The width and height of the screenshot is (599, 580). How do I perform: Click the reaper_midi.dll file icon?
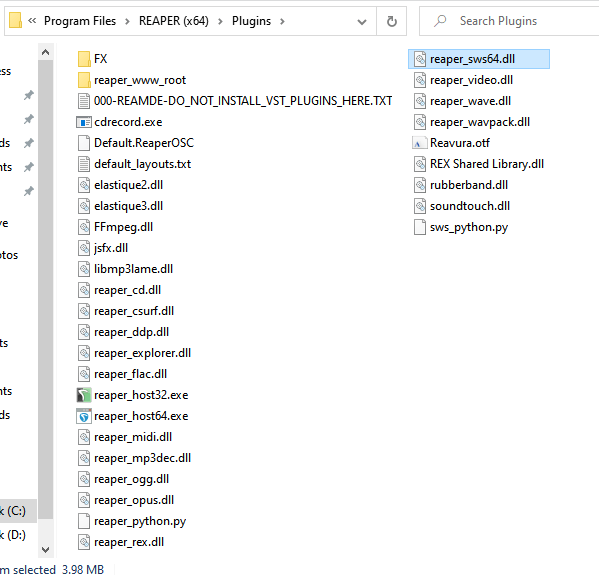84,437
